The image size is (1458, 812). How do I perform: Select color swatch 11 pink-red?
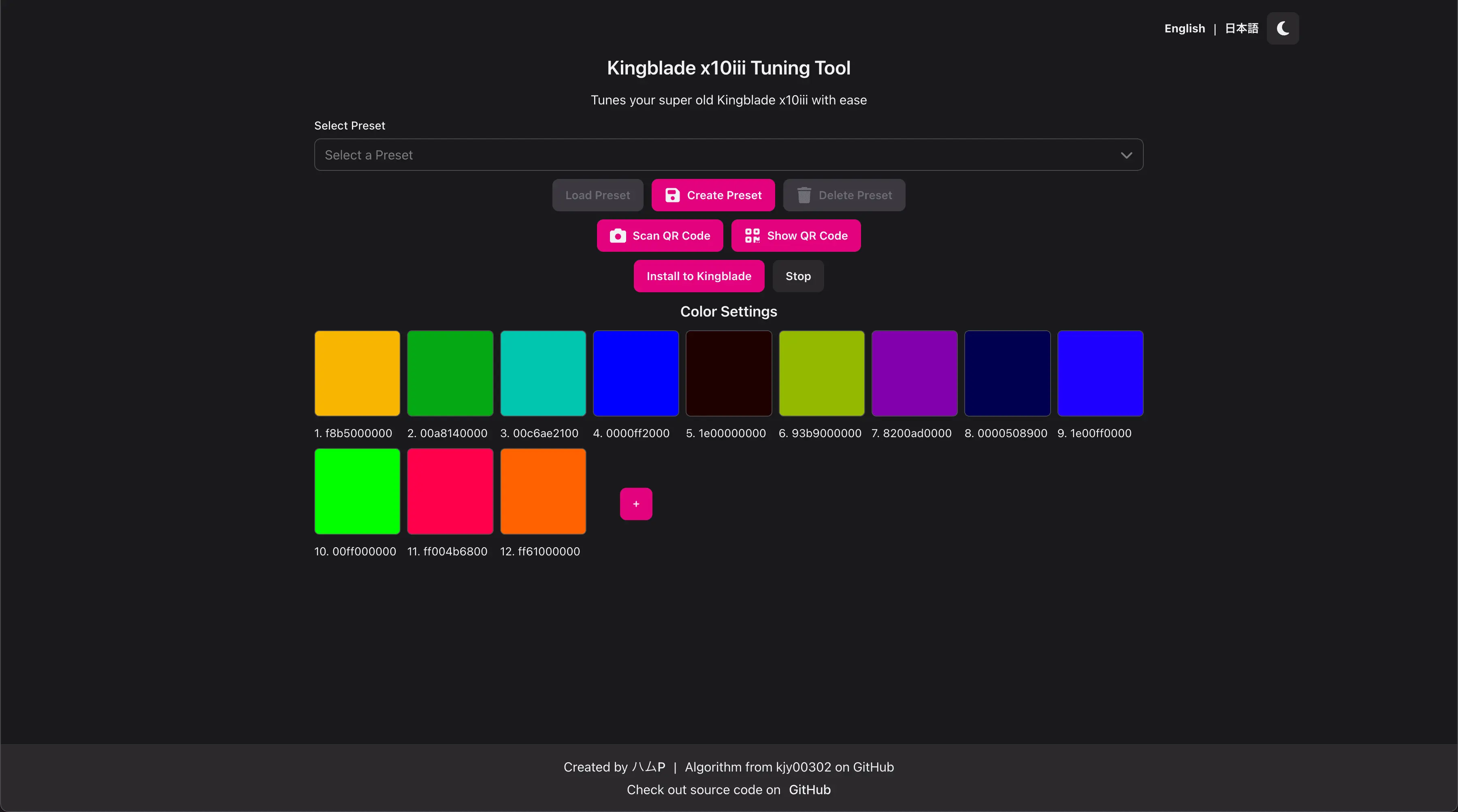(450, 491)
